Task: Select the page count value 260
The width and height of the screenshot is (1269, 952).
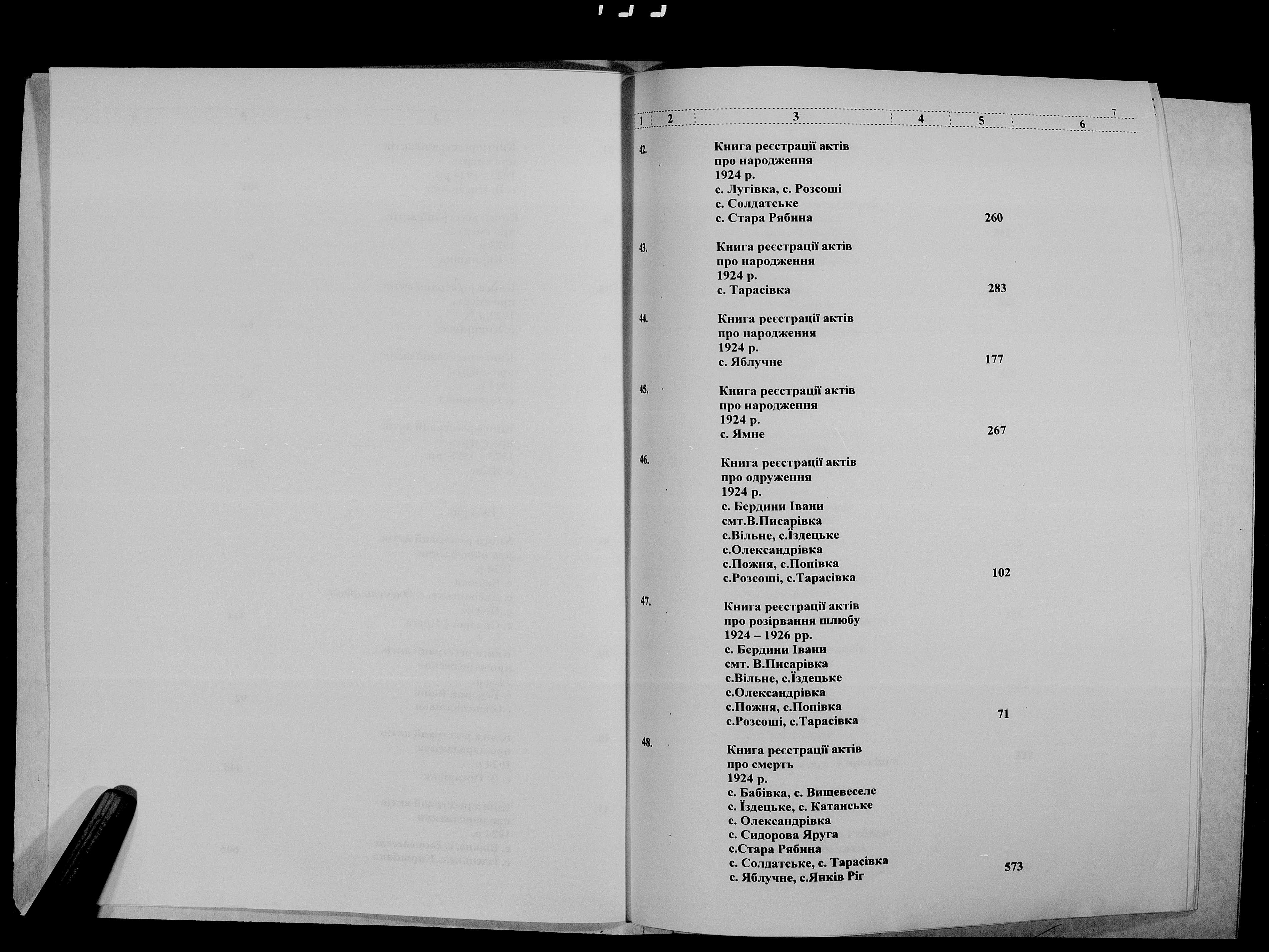Action: 994,218
